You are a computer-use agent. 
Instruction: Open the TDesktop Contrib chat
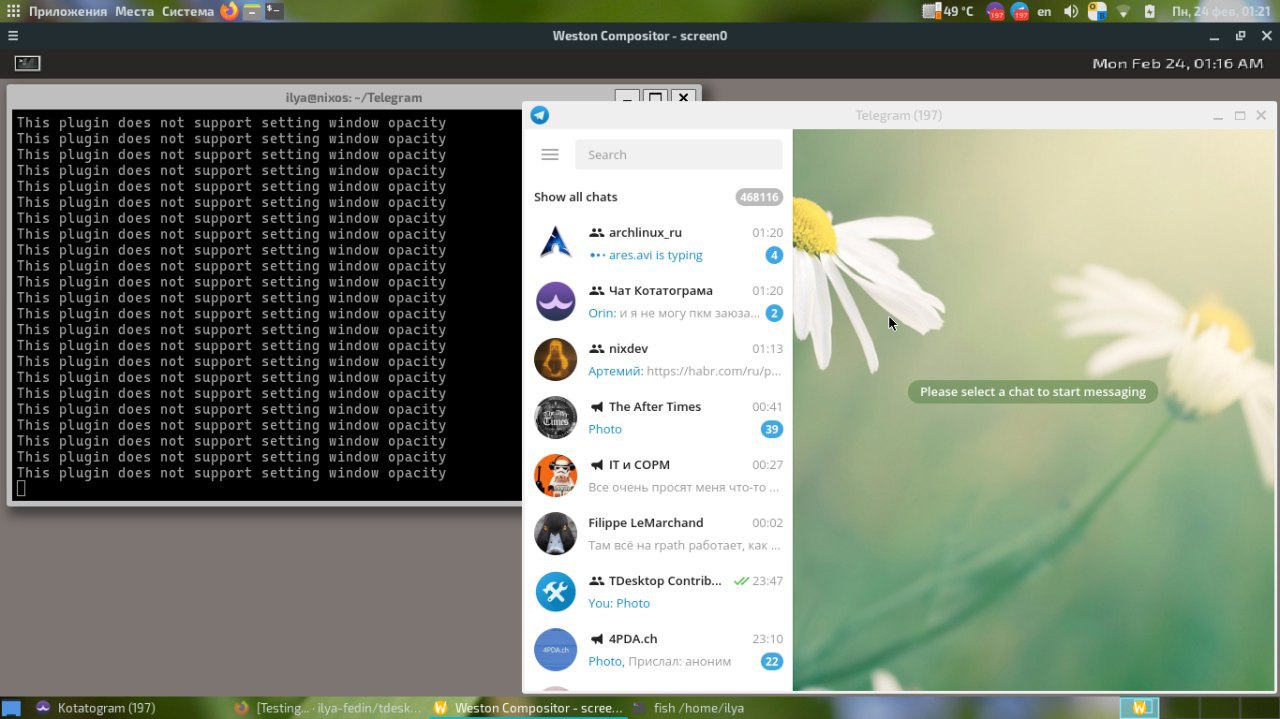click(x=657, y=591)
